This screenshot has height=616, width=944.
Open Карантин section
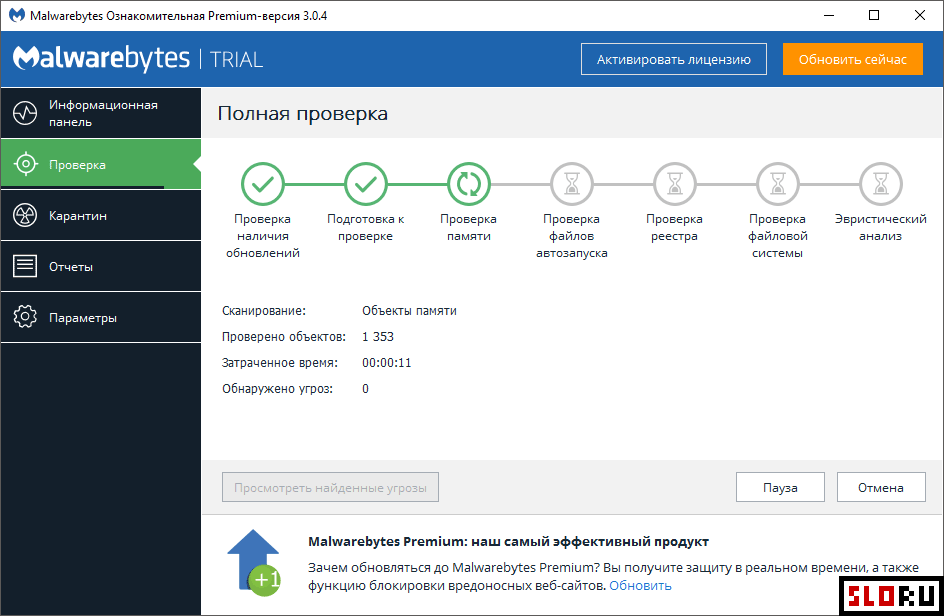click(101, 215)
